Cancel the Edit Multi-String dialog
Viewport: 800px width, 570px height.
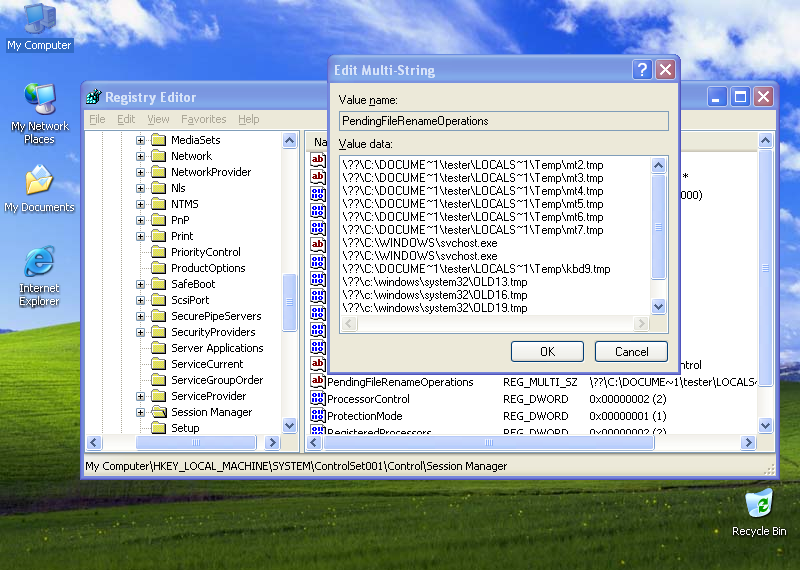click(631, 352)
